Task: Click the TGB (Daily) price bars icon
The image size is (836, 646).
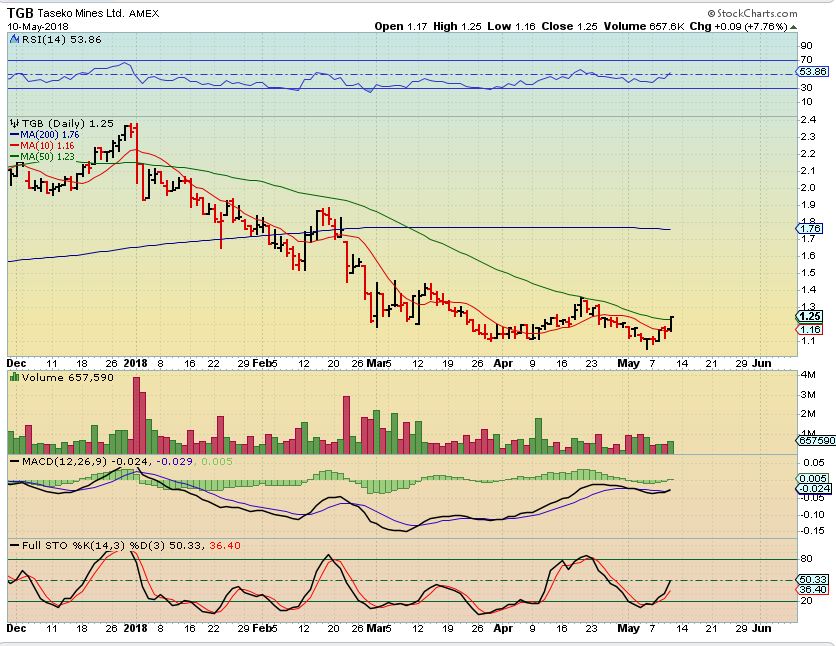Action: pos(15,124)
